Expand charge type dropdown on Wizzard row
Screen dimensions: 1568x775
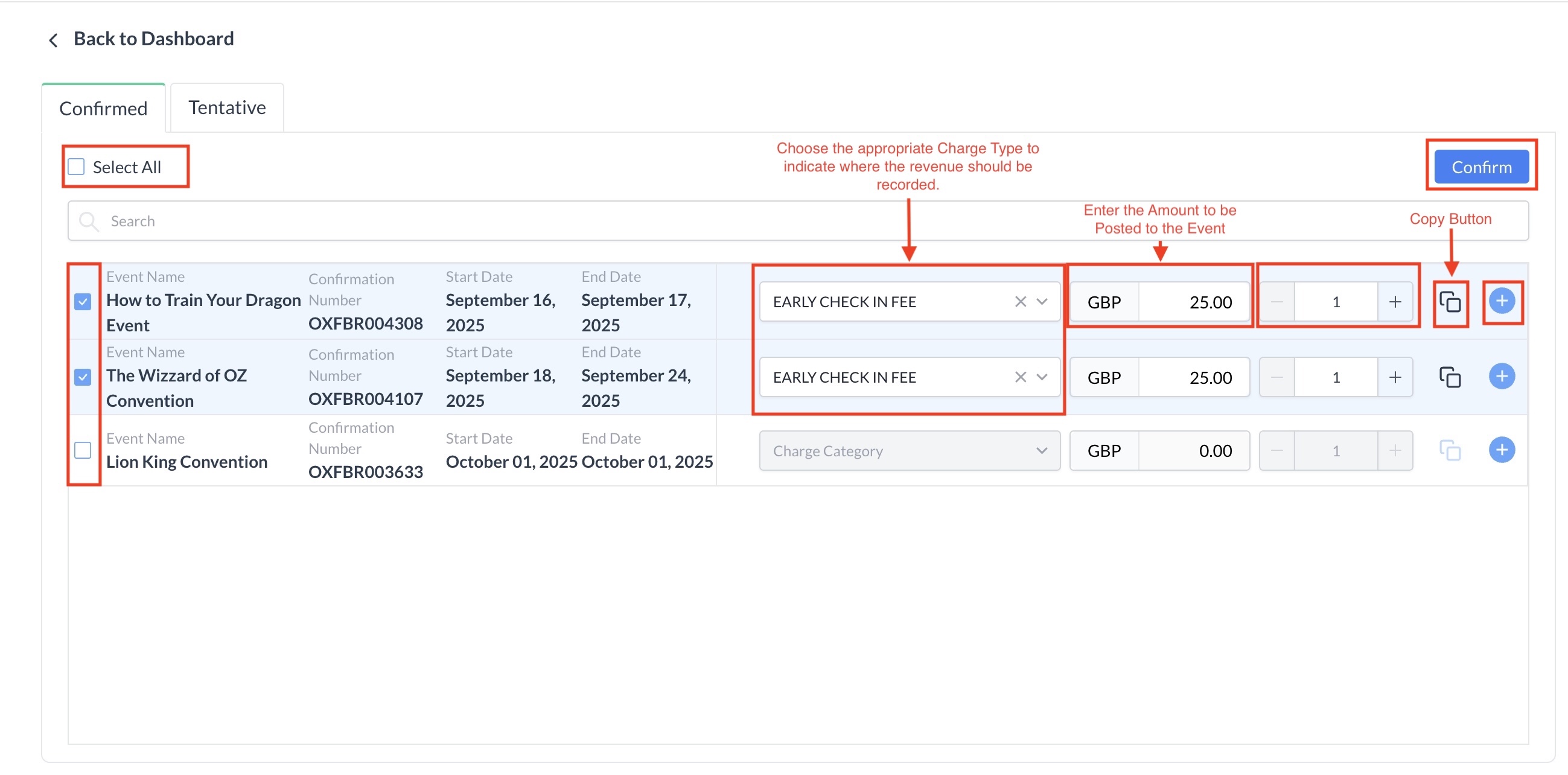tap(1042, 377)
